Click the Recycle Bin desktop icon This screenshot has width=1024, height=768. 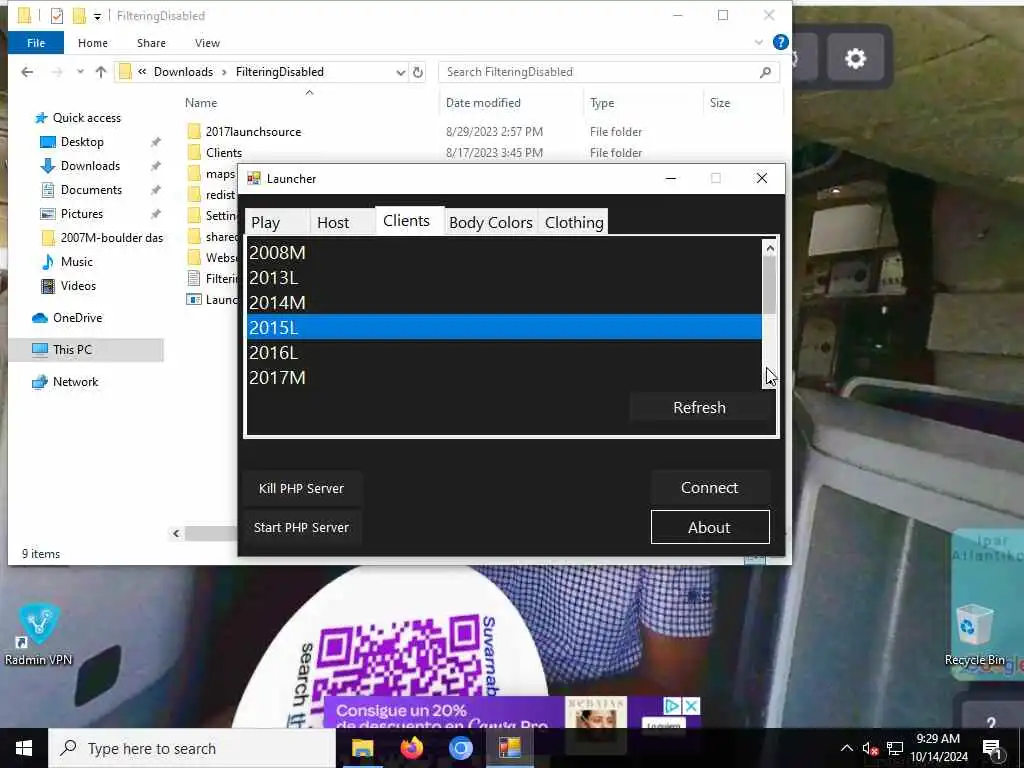click(x=974, y=635)
